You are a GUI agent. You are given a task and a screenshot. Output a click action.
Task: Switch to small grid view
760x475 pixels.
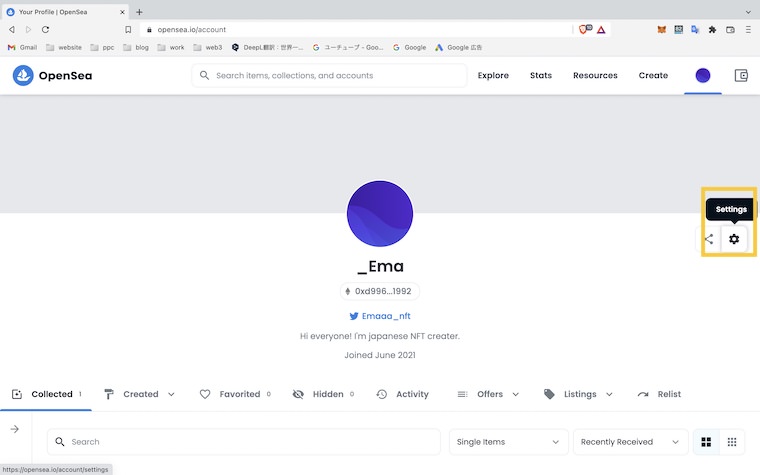click(732, 442)
